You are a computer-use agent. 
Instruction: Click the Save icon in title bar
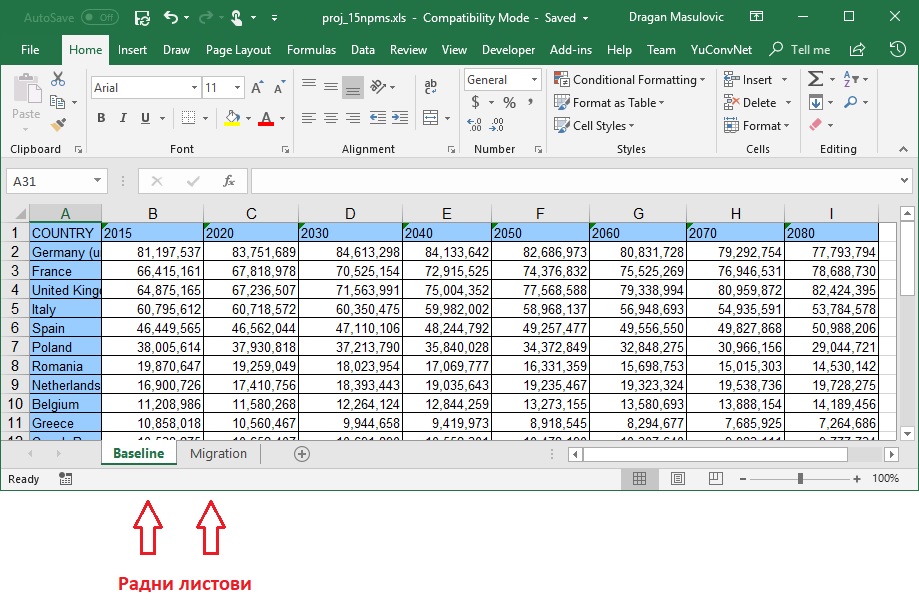(142, 18)
